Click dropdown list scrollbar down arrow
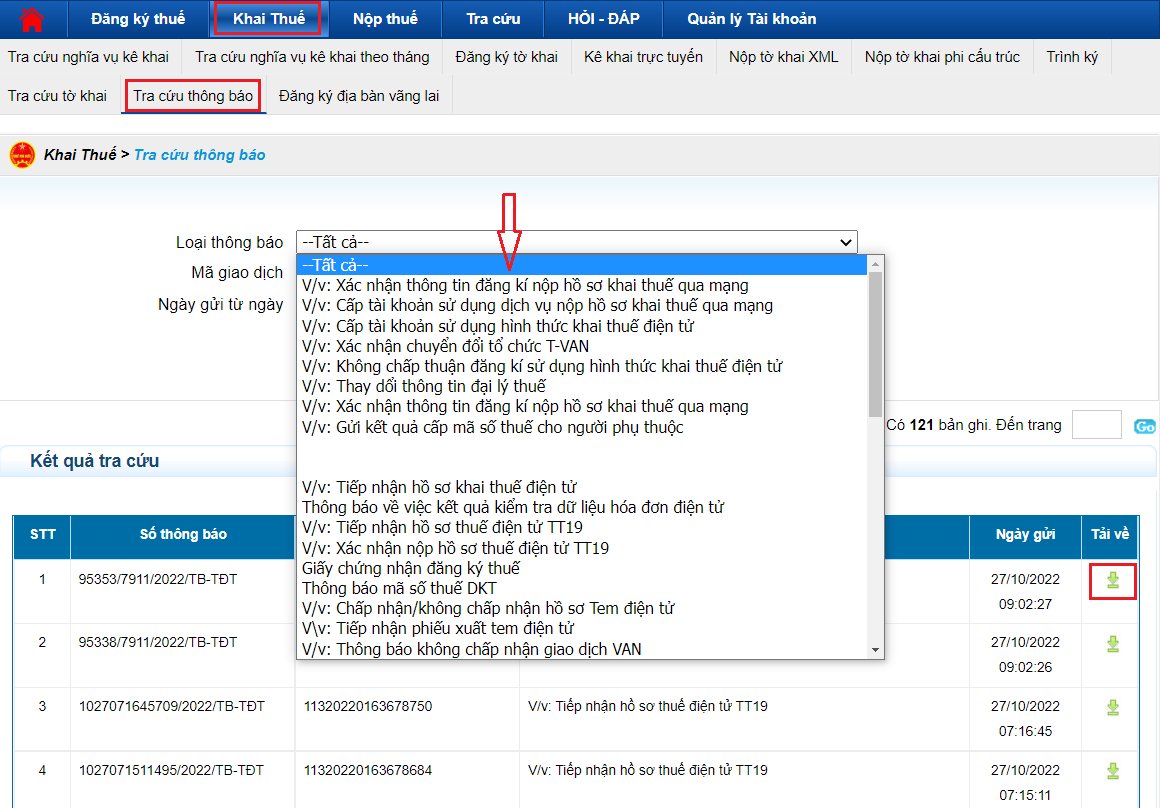 [x=875, y=650]
